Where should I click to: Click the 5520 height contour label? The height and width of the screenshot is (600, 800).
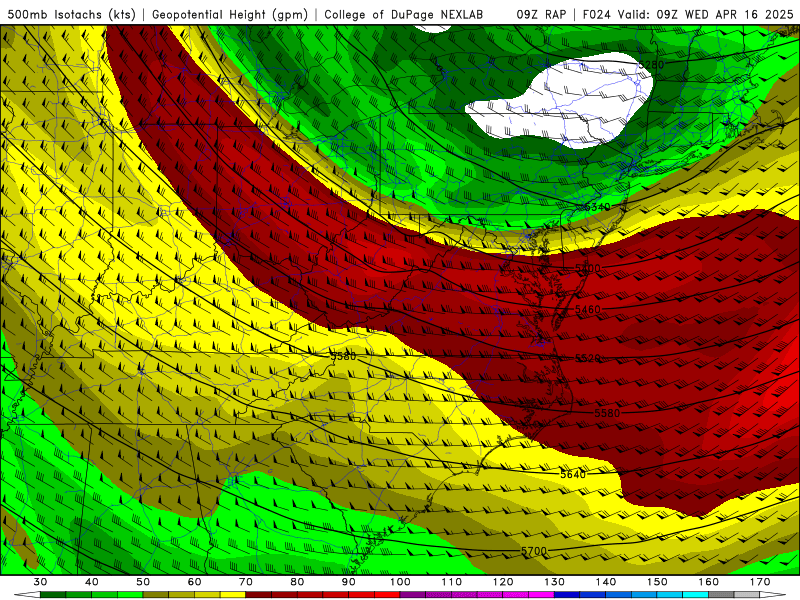[x=588, y=358]
